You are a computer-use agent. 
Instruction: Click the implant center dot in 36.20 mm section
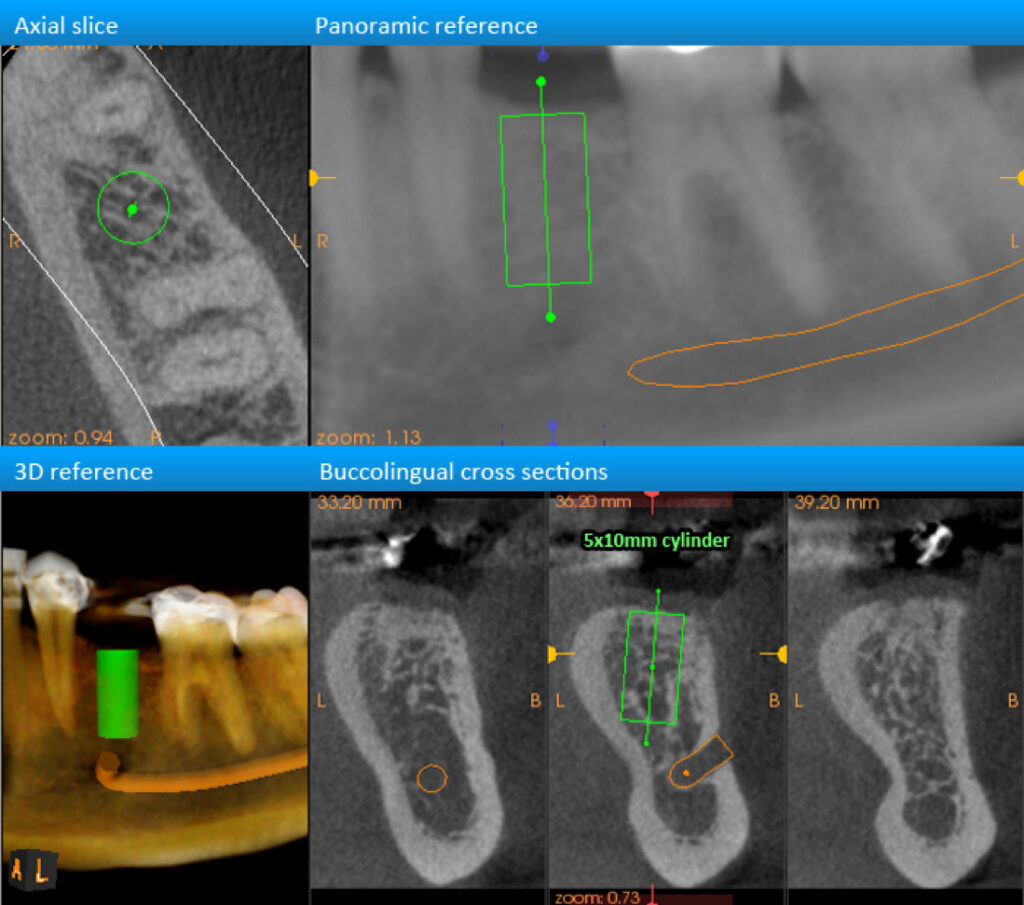click(652, 667)
